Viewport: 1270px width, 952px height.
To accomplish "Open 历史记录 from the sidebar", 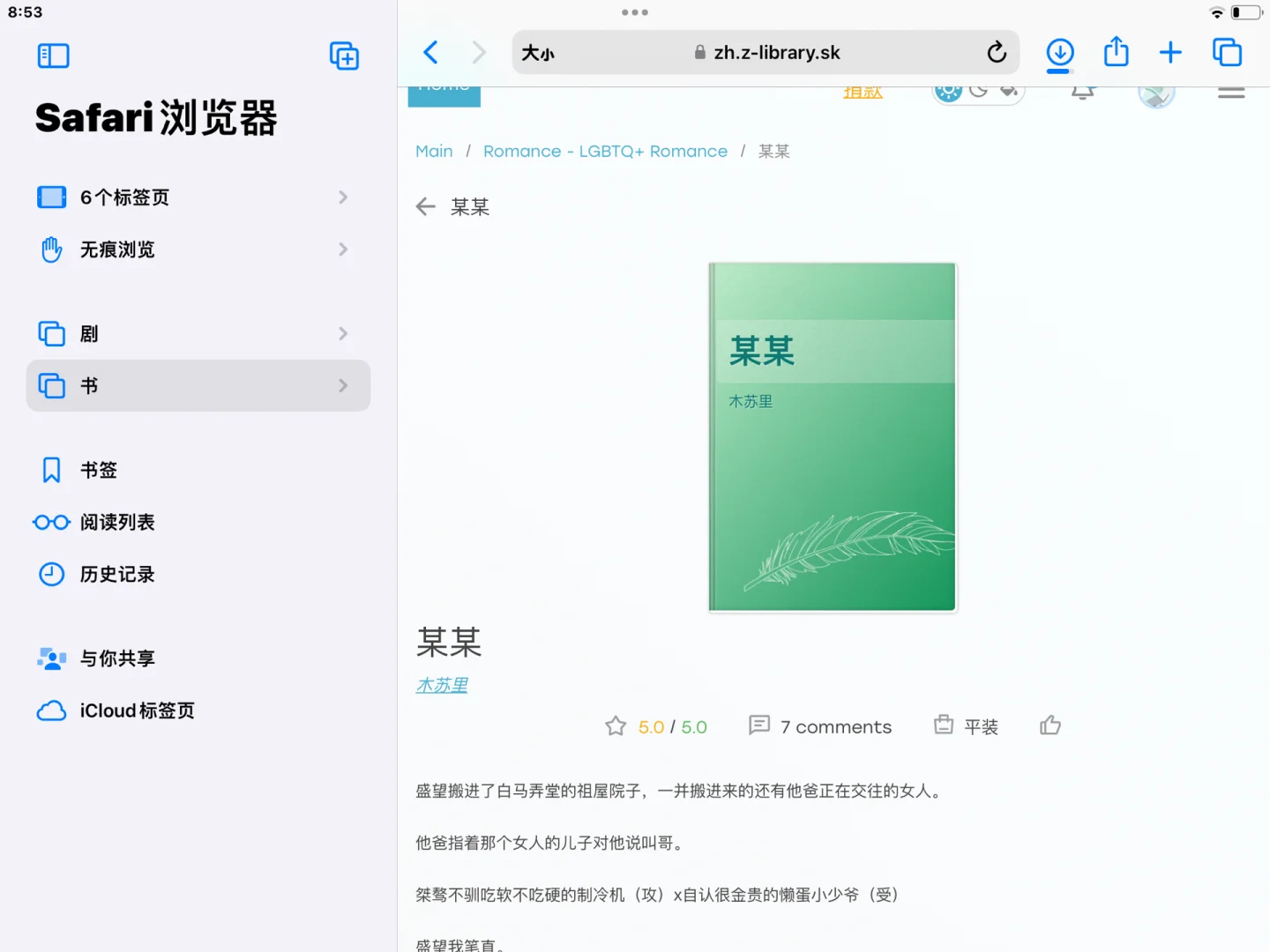I will coord(117,574).
